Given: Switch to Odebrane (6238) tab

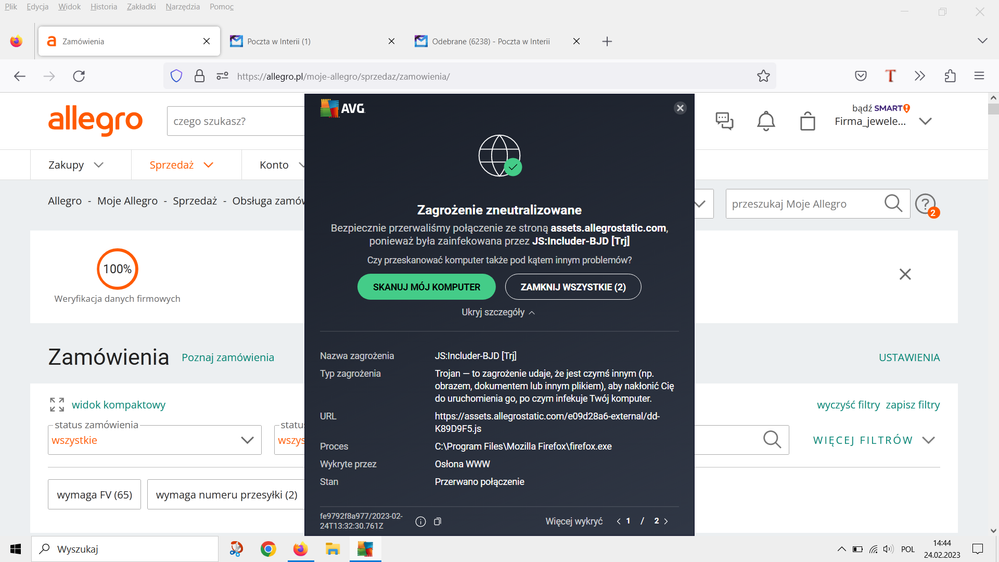Looking at the screenshot, I should point(497,41).
